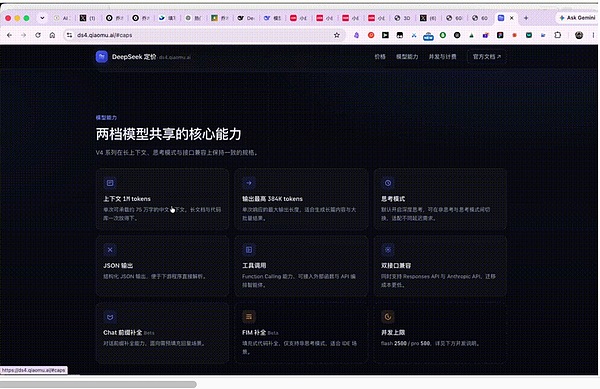Click the 模型能力 nav link
Screen dimensions: 600x389
tap(407, 57)
